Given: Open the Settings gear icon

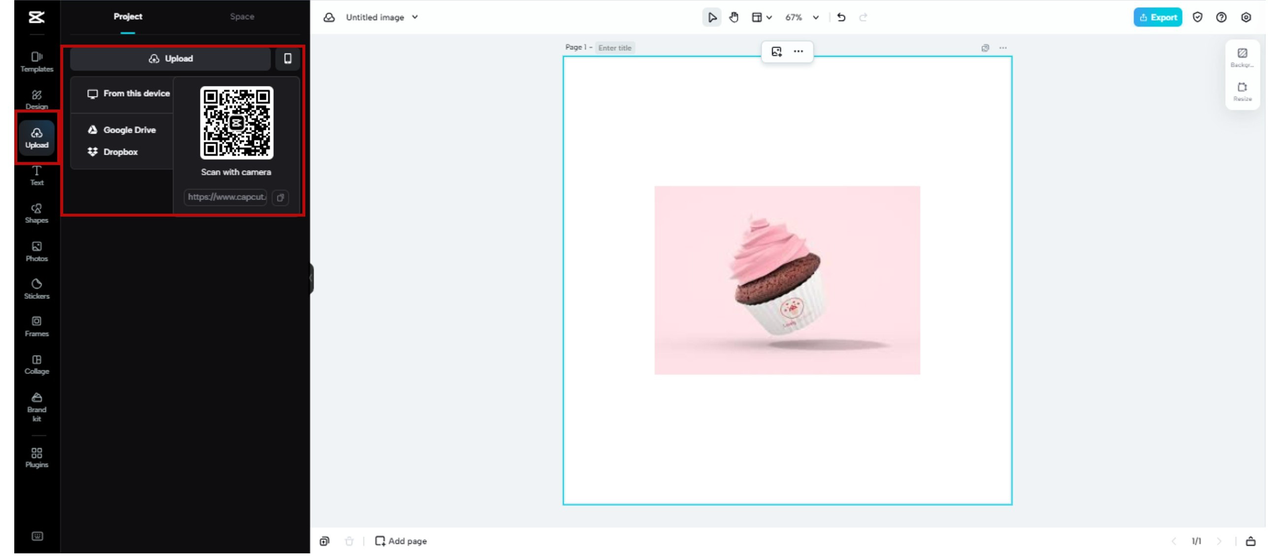Looking at the screenshot, I should 1246,17.
